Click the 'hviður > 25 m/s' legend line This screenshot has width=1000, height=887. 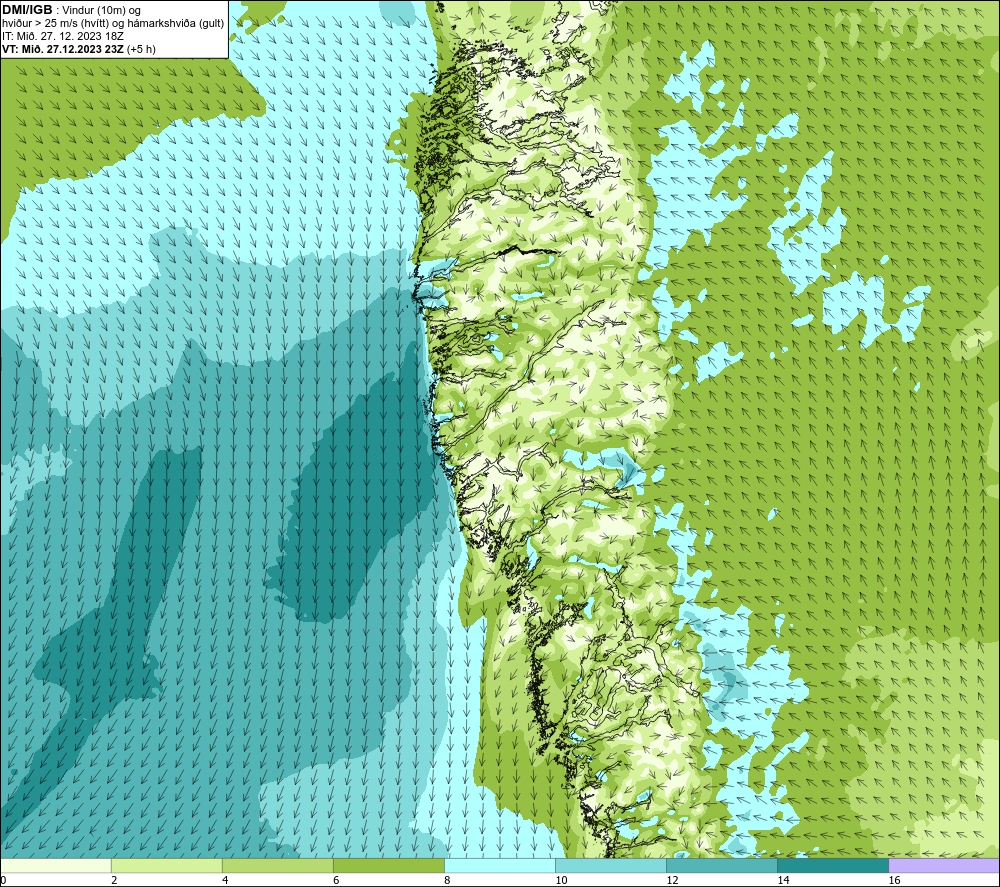click(x=113, y=23)
